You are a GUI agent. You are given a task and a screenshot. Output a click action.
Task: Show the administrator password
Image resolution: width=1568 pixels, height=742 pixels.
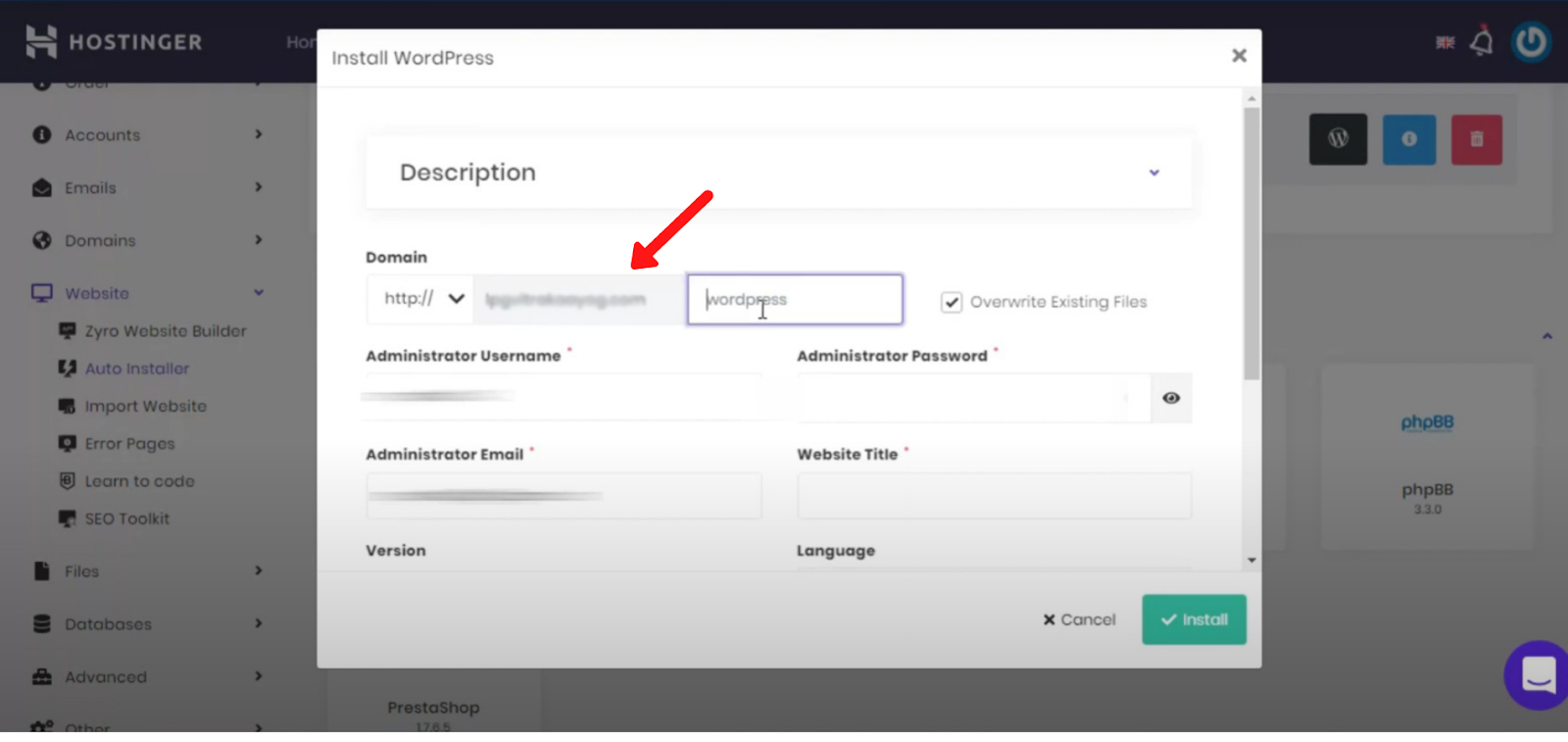(1171, 398)
